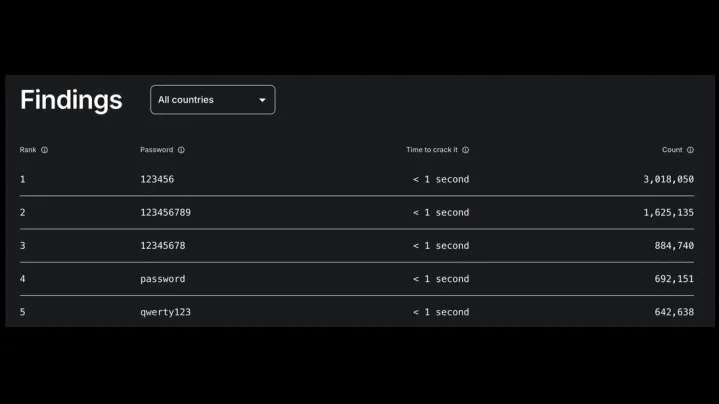Click the count value 3,018,050
This screenshot has height=404, width=719.
(668, 179)
